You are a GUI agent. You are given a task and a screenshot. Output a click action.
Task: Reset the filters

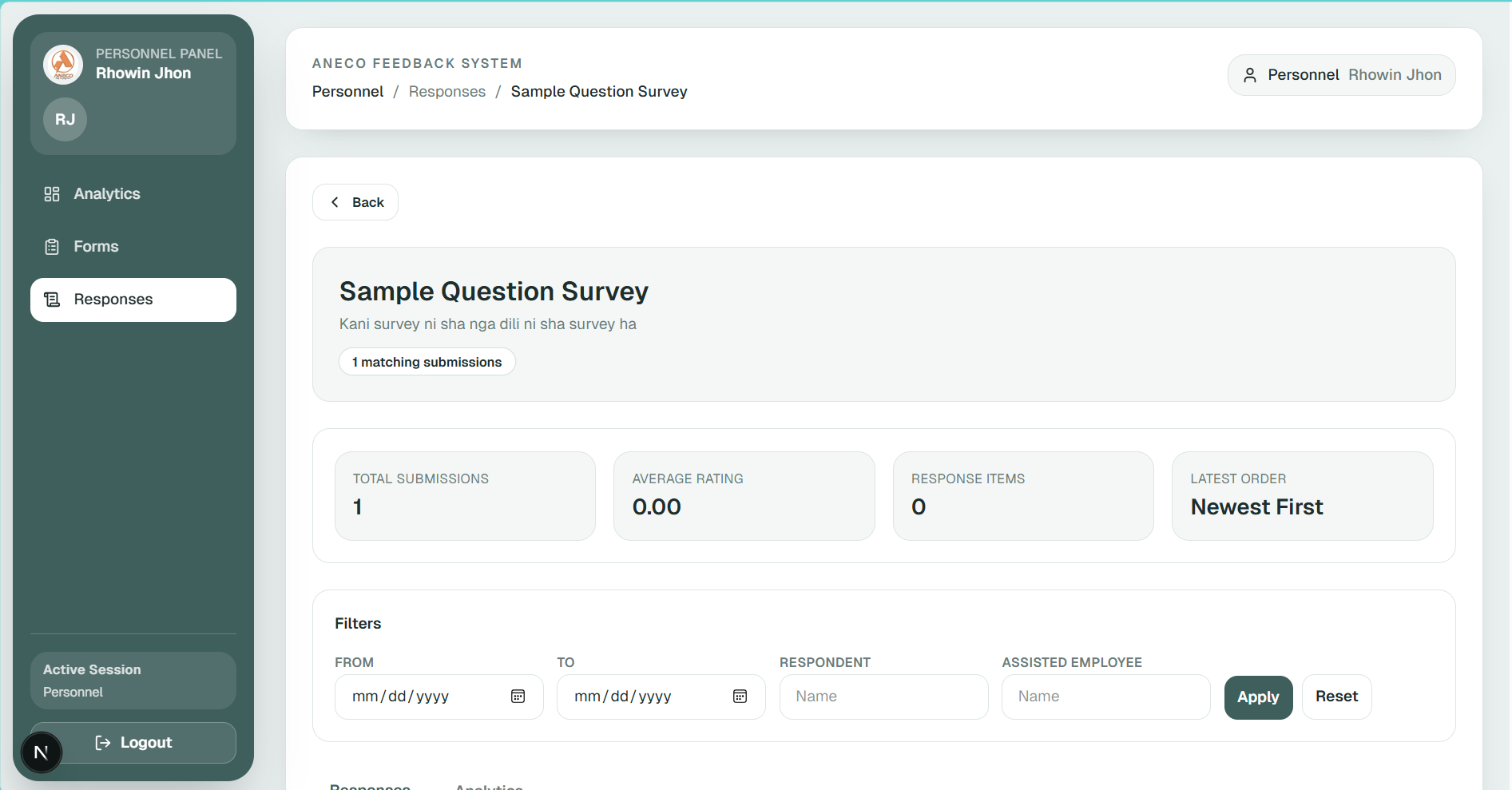(x=1336, y=697)
